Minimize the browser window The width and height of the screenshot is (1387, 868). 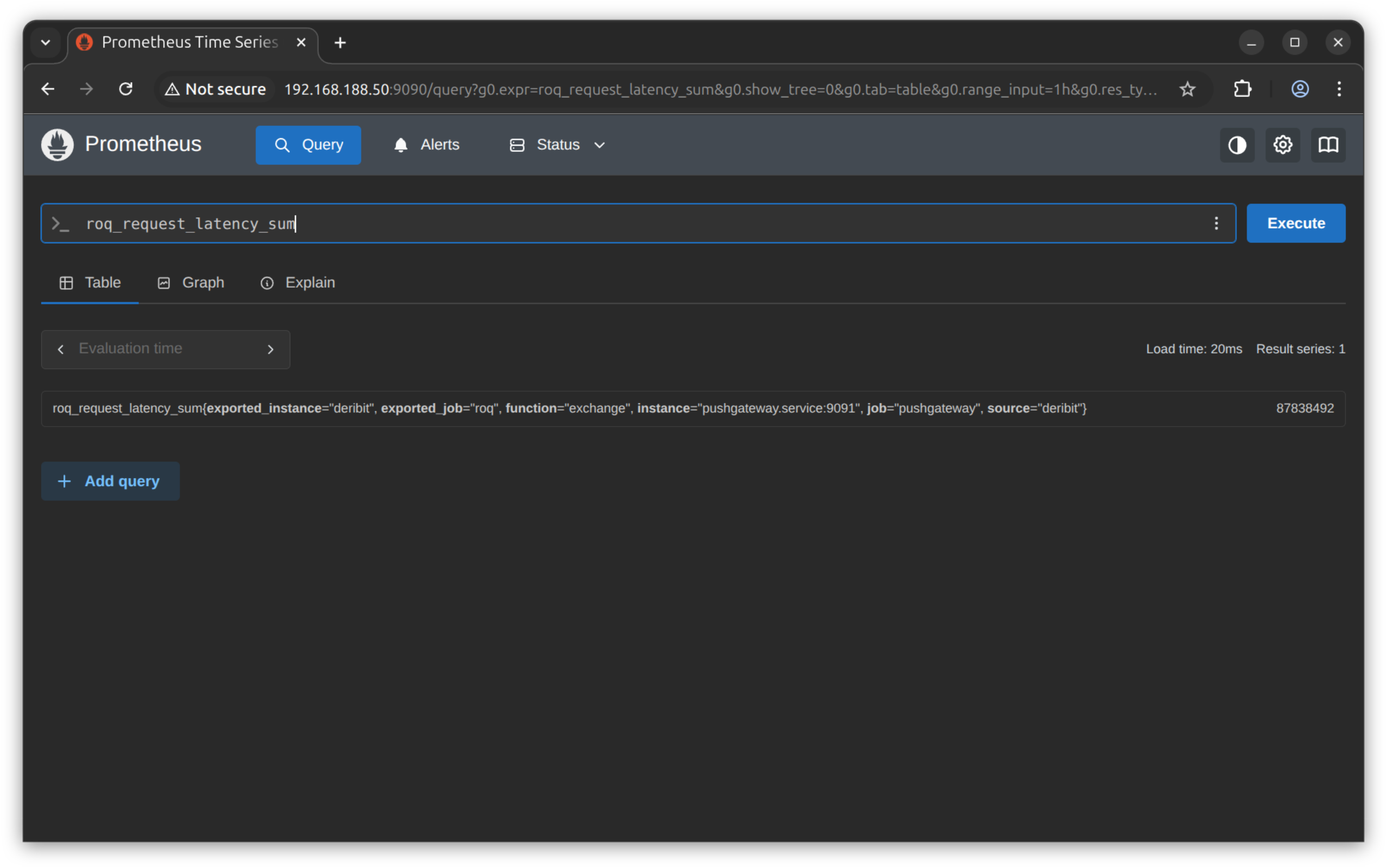point(1251,42)
